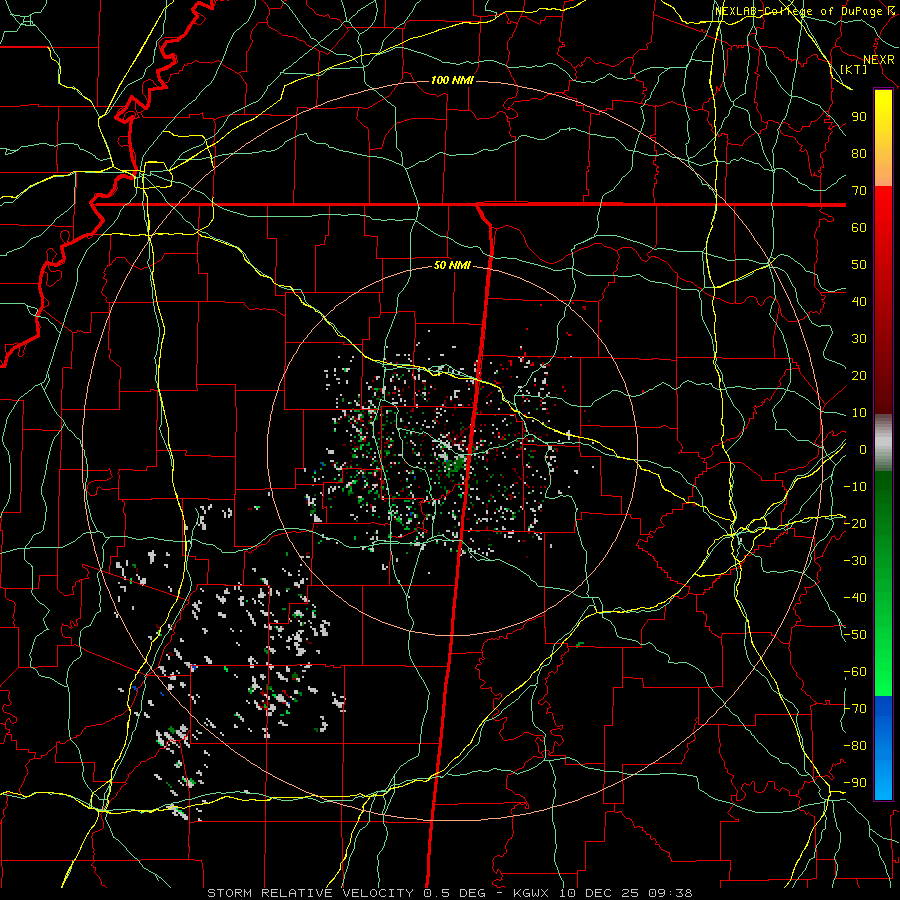Click the "50 NMI" range ring label
Viewport: 900px width, 900px height.
click(x=452, y=265)
